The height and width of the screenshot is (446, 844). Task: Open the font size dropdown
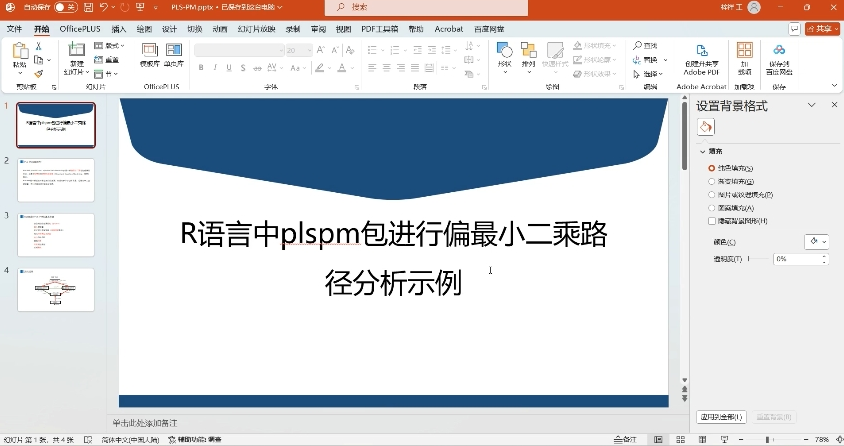(310, 50)
